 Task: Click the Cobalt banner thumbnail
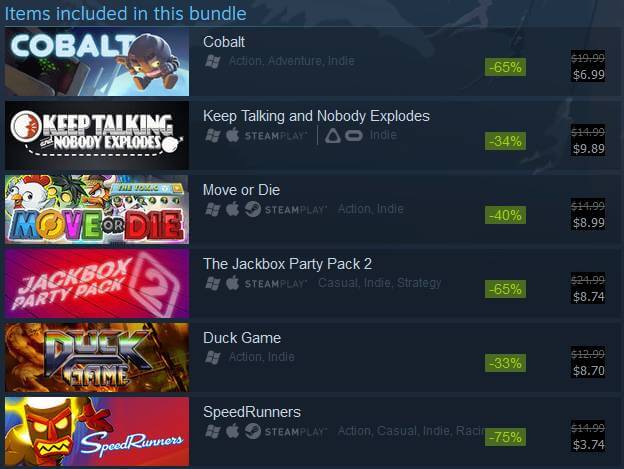pyautogui.click(x=97, y=62)
